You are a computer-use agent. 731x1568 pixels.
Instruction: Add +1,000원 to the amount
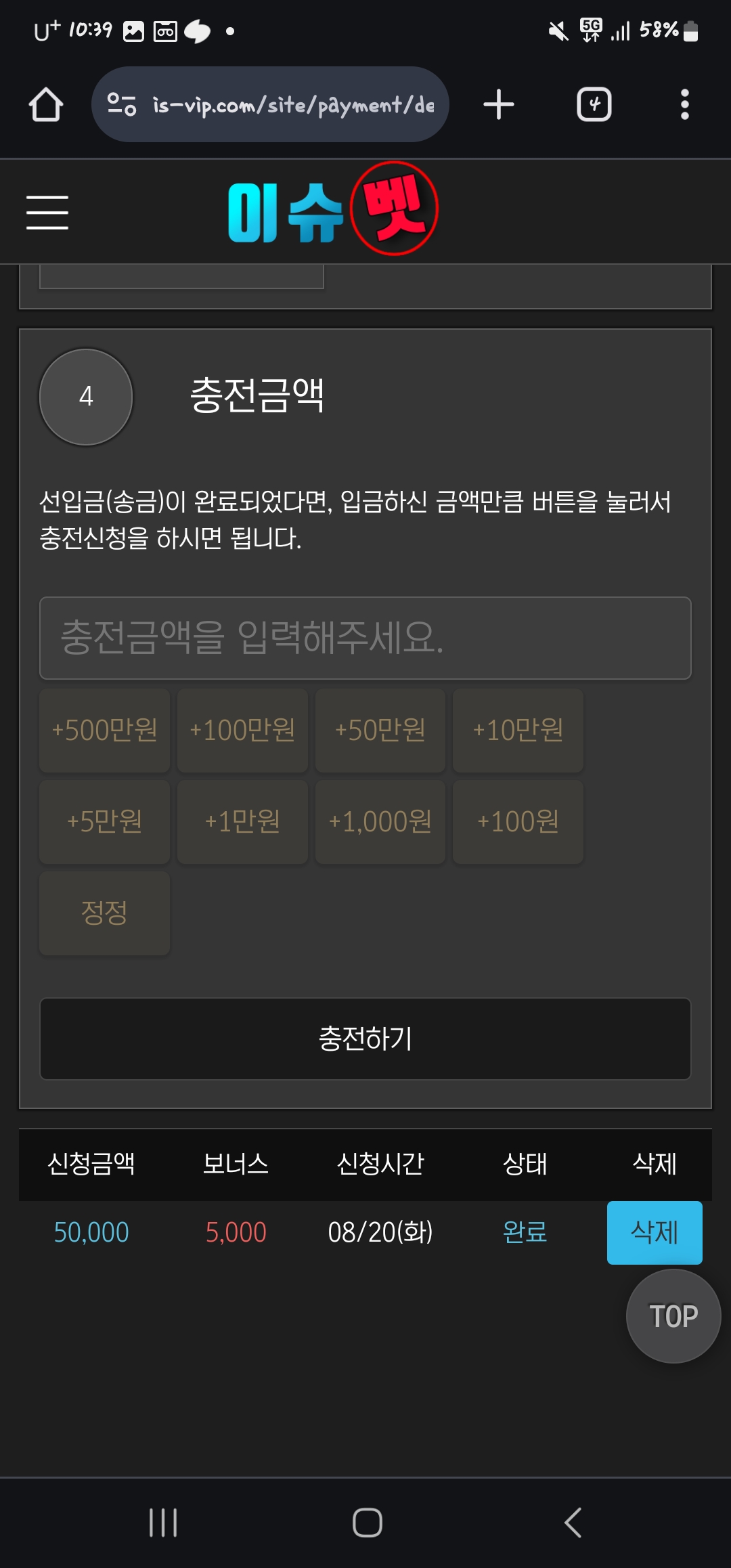[x=380, y=822]
